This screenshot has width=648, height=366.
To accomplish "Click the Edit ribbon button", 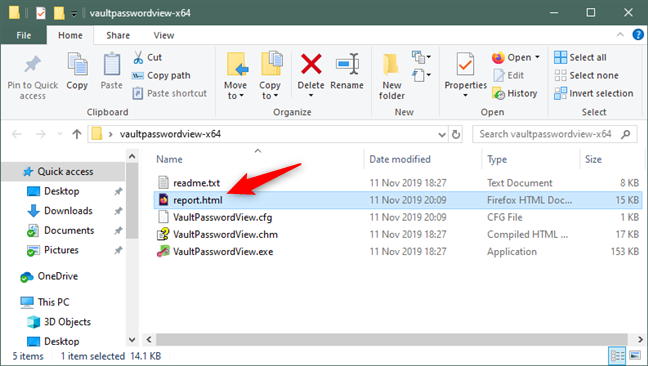I will (509, 76).
